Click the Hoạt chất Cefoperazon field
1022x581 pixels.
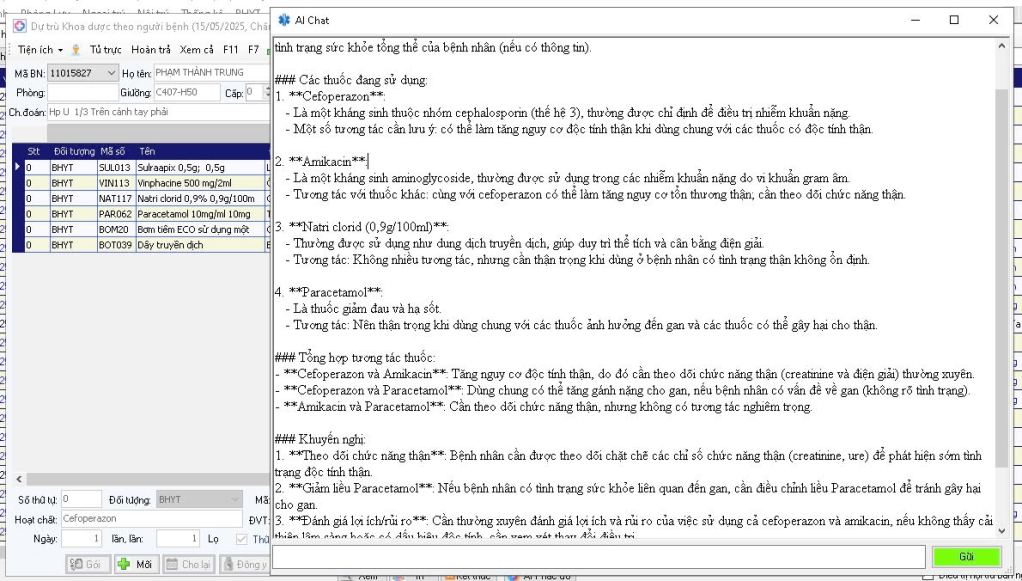pyautogui.click(x=151, y=519)
